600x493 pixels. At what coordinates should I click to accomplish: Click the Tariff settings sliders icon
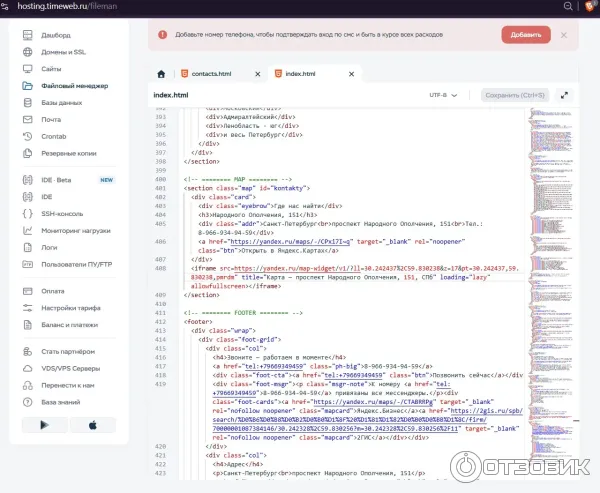[28, 308]
